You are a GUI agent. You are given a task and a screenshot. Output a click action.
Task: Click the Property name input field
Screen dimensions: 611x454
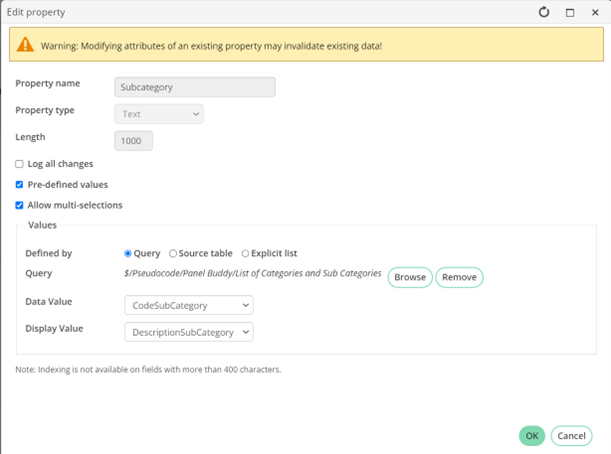click(195, 87)
